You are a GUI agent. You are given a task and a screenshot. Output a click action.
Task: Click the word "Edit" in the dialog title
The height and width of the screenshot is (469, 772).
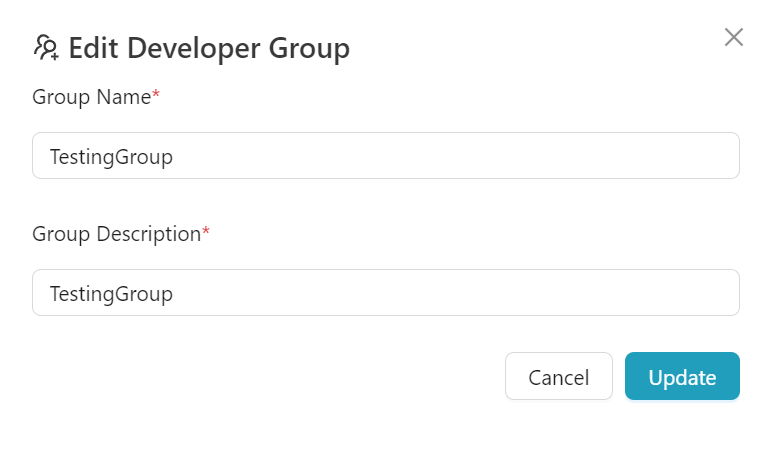[x=93, y=48]
